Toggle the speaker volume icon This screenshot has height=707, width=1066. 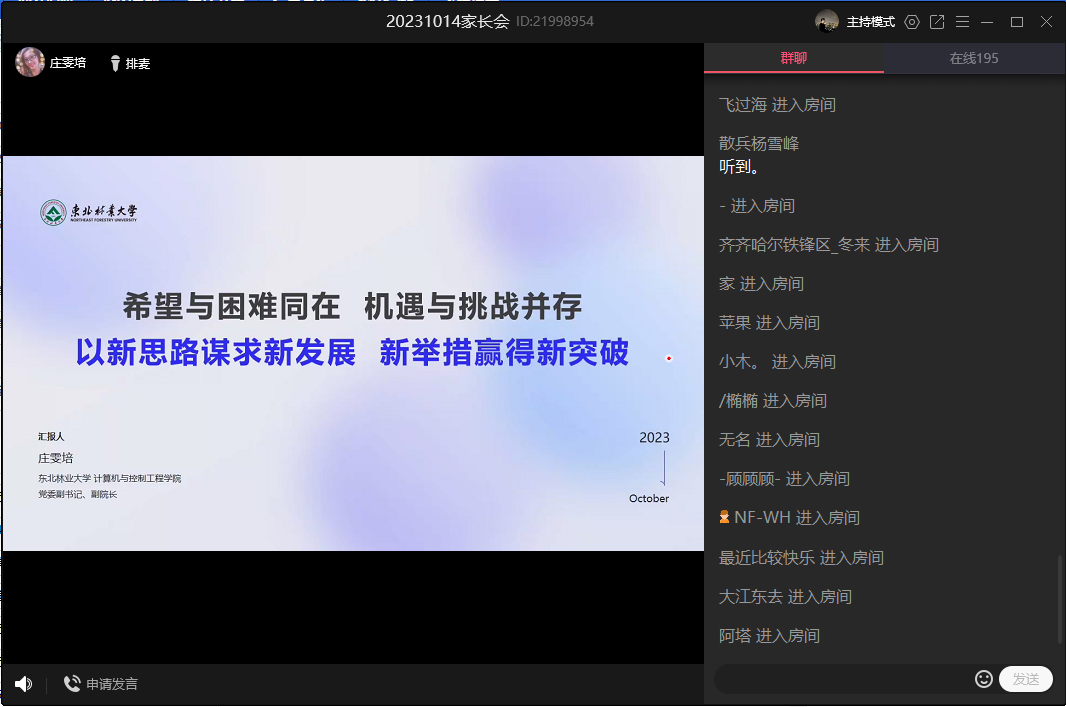coord(23,684)
